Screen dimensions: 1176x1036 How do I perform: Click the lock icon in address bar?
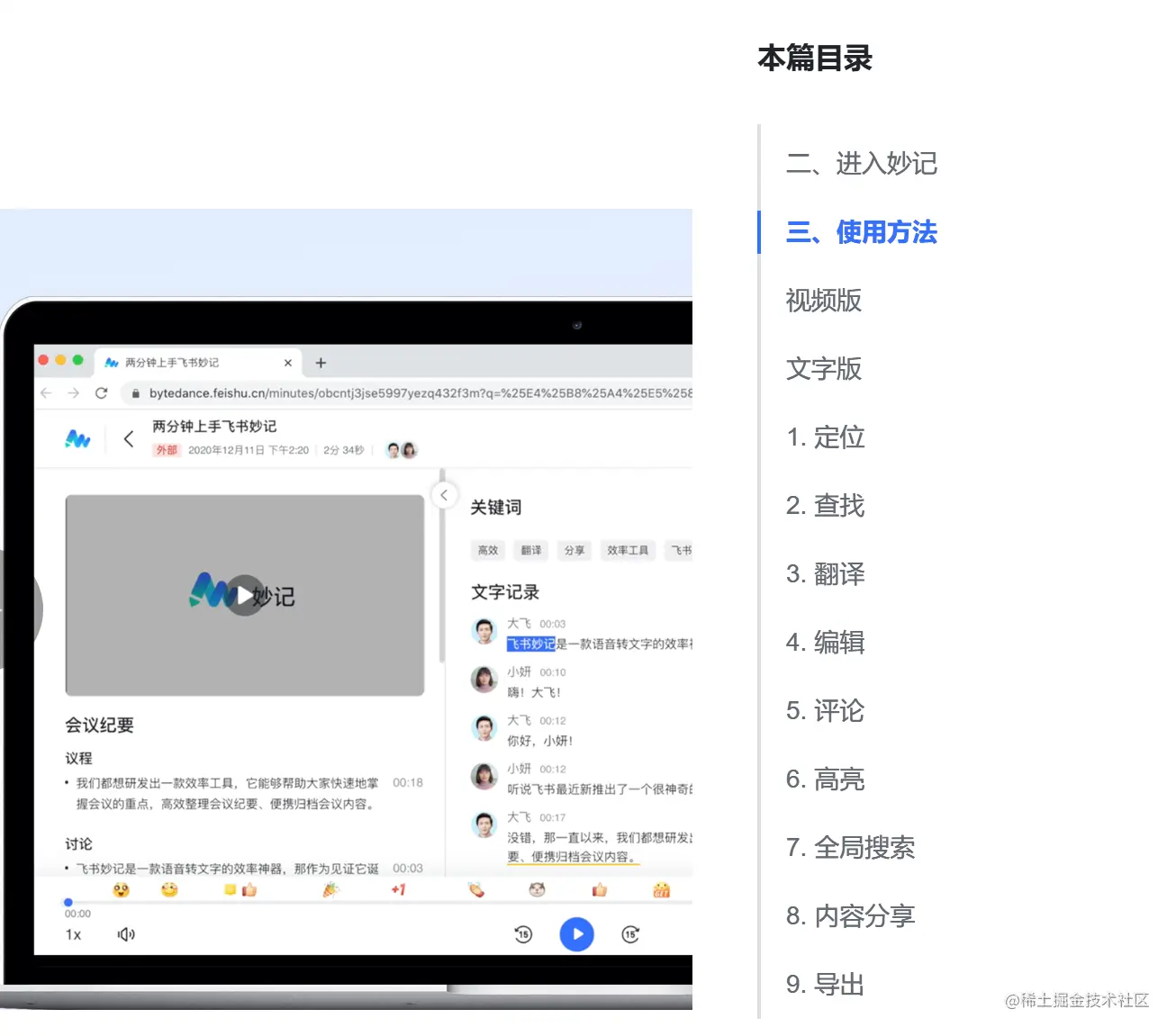coord(135,393)
